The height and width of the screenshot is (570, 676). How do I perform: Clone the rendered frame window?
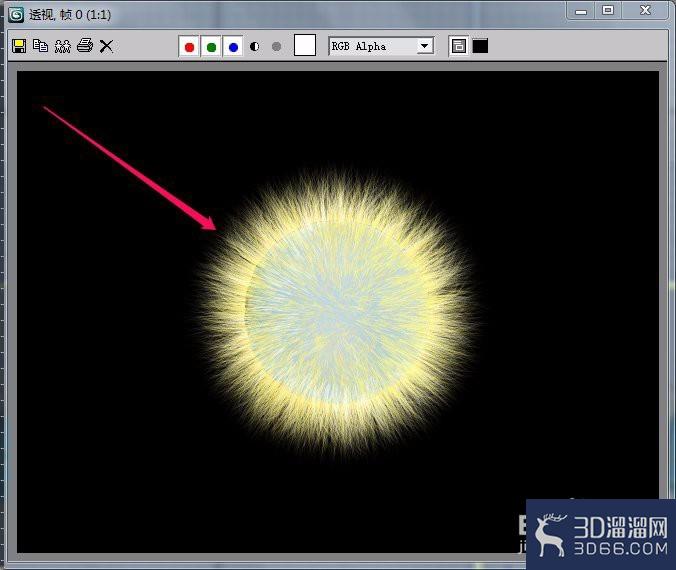(x=63, y=46)
